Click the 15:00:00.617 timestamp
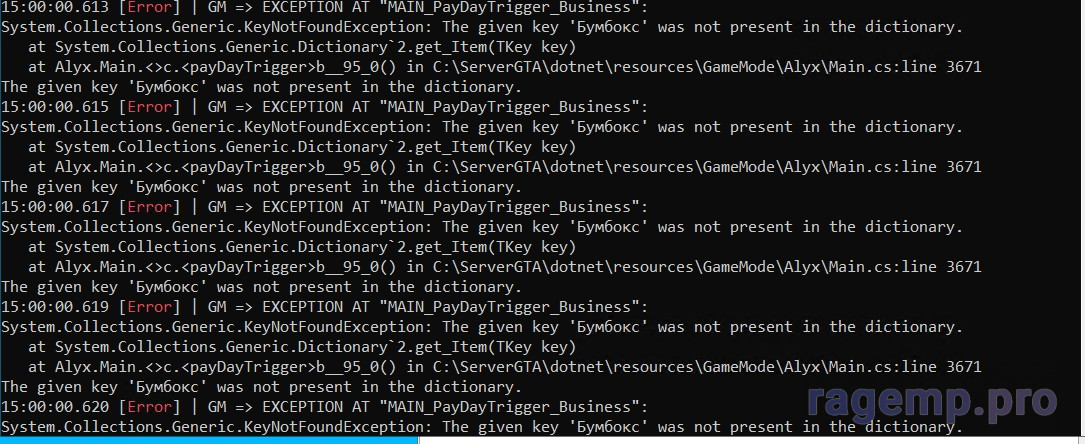Image resolution: width=1085 pixels, height=444 pixels. (55, 207)
